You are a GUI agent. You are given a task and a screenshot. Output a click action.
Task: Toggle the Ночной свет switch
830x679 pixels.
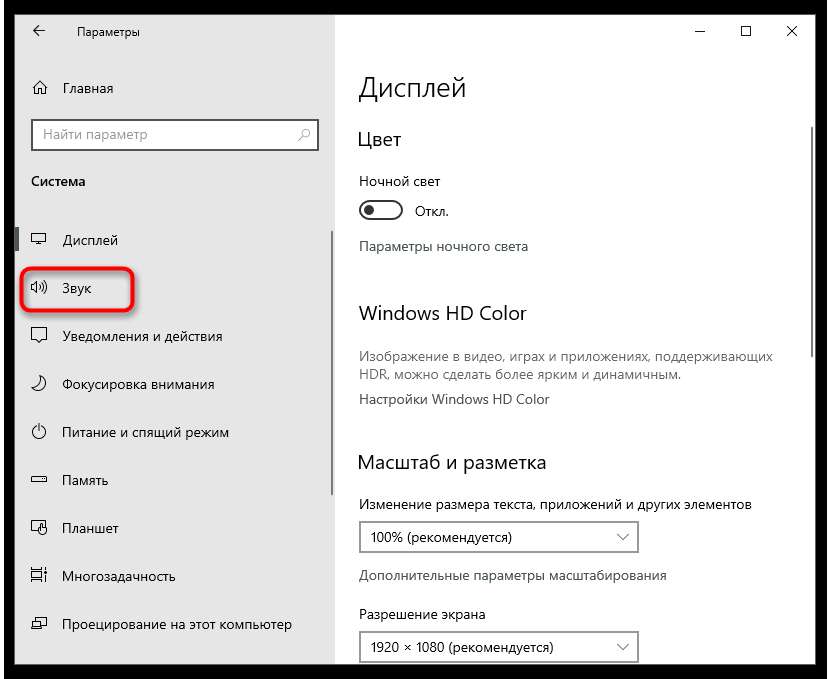(381, 211)
